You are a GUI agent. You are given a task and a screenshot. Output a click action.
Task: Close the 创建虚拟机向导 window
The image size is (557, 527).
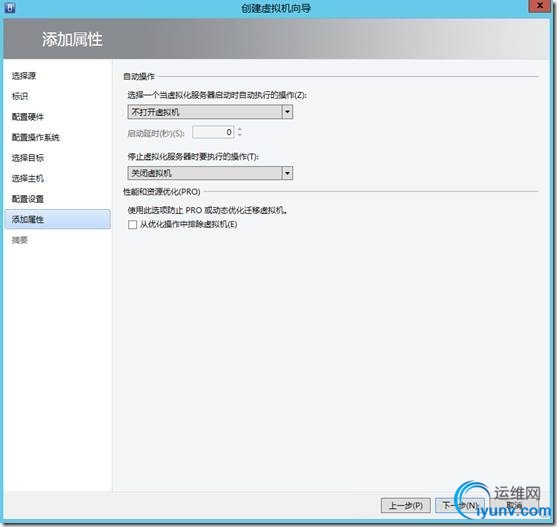[x=539, y=6]
